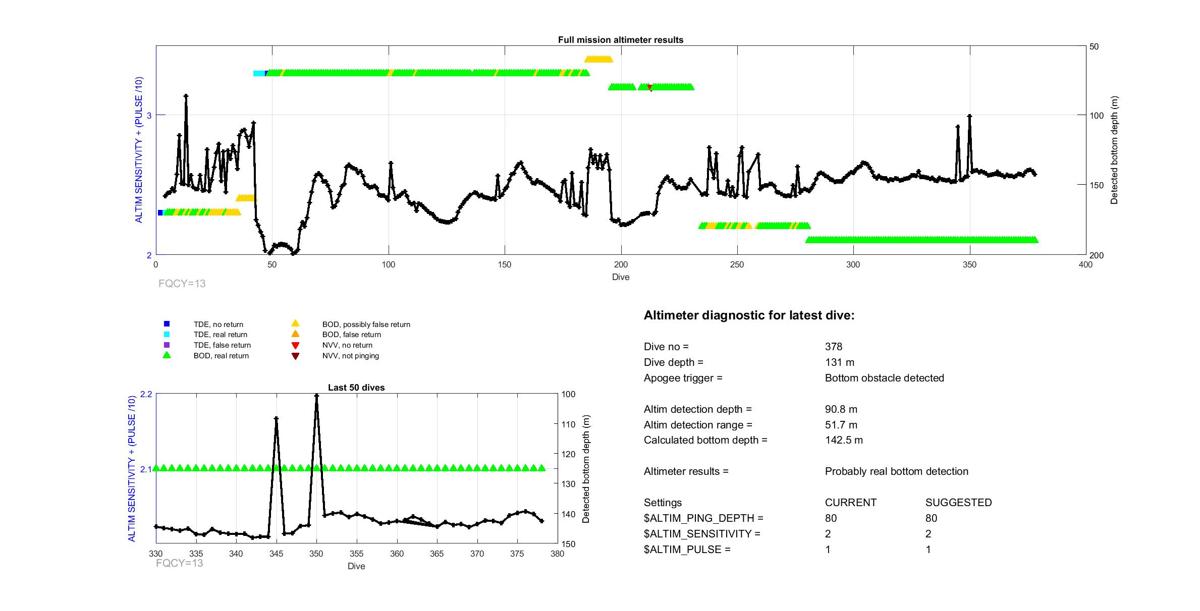Click the red triangle NVV no return legend marker
The width and height of the screenshot is (1200, 611).
296,345
